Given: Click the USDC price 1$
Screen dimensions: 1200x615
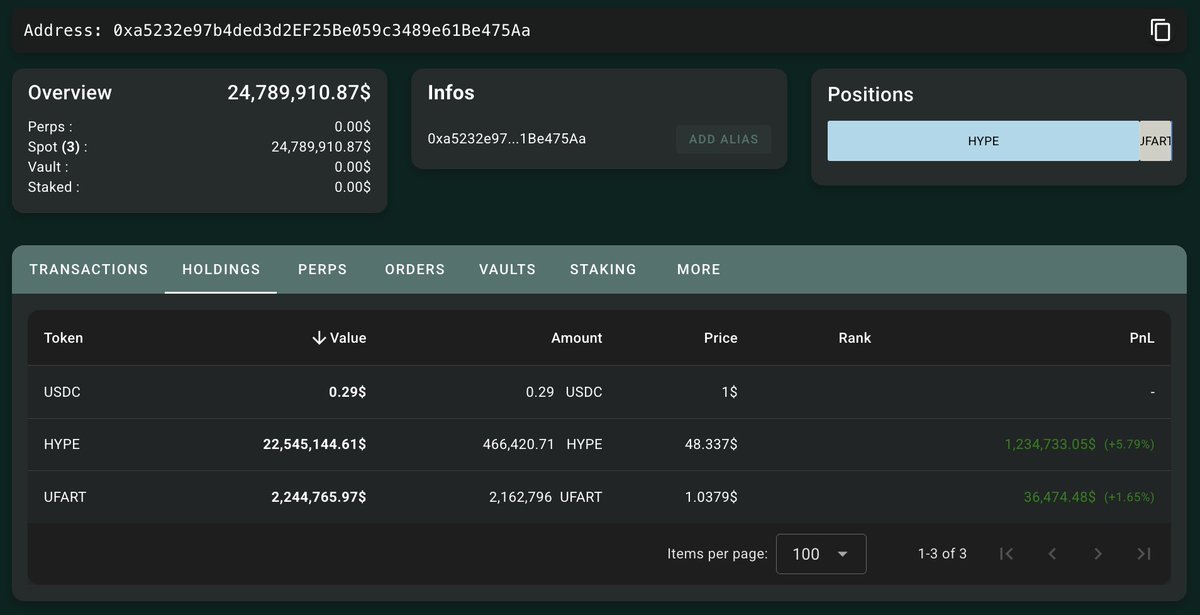Looking at the screenshot, I should (x=729, y=392).
